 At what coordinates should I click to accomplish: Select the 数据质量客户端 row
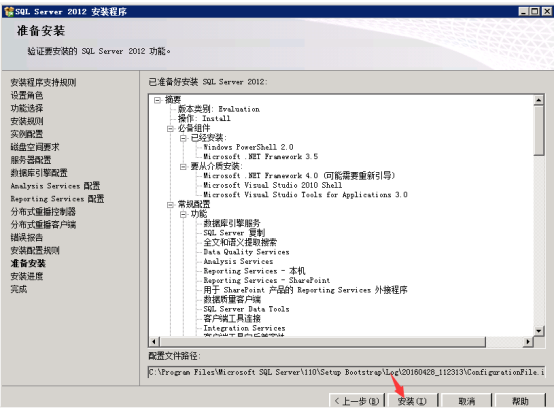pyautogui.click(x=232, y=300)
